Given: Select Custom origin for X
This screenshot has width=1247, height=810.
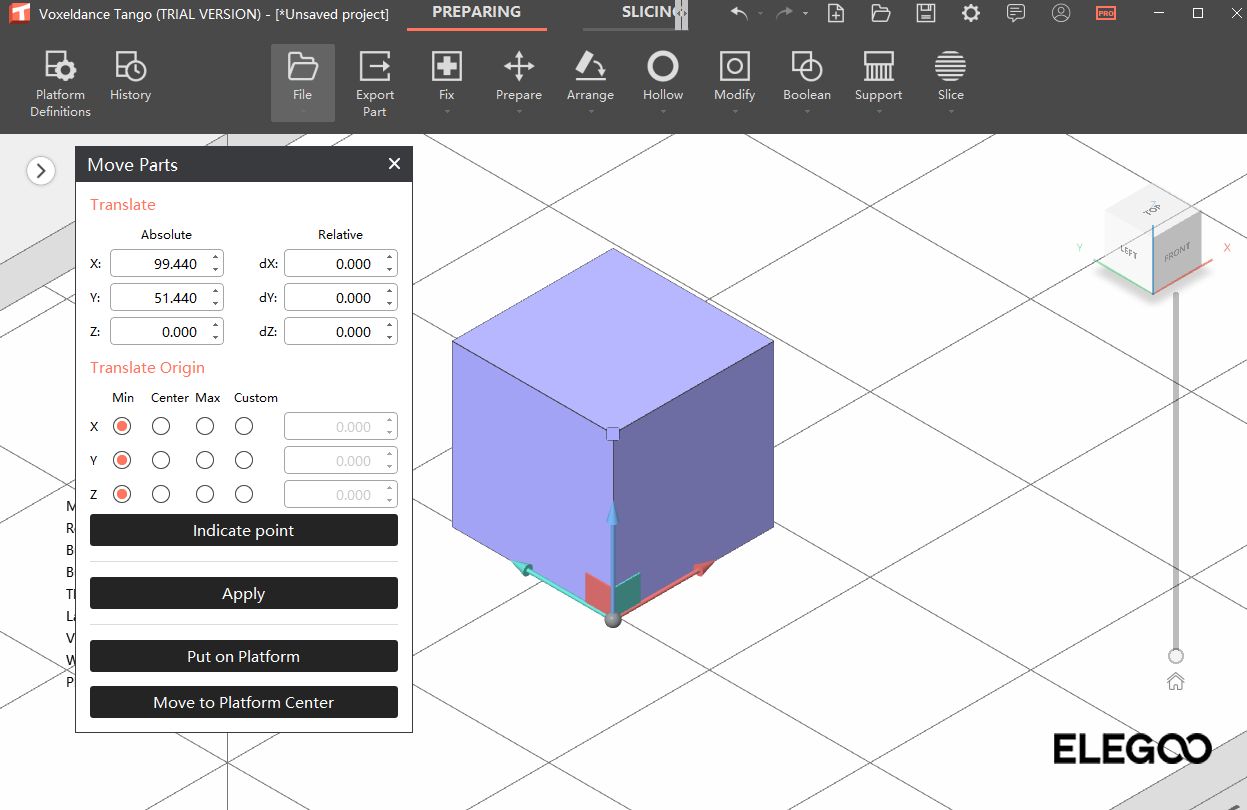Looking at the screenshot, I should (244, 426).
